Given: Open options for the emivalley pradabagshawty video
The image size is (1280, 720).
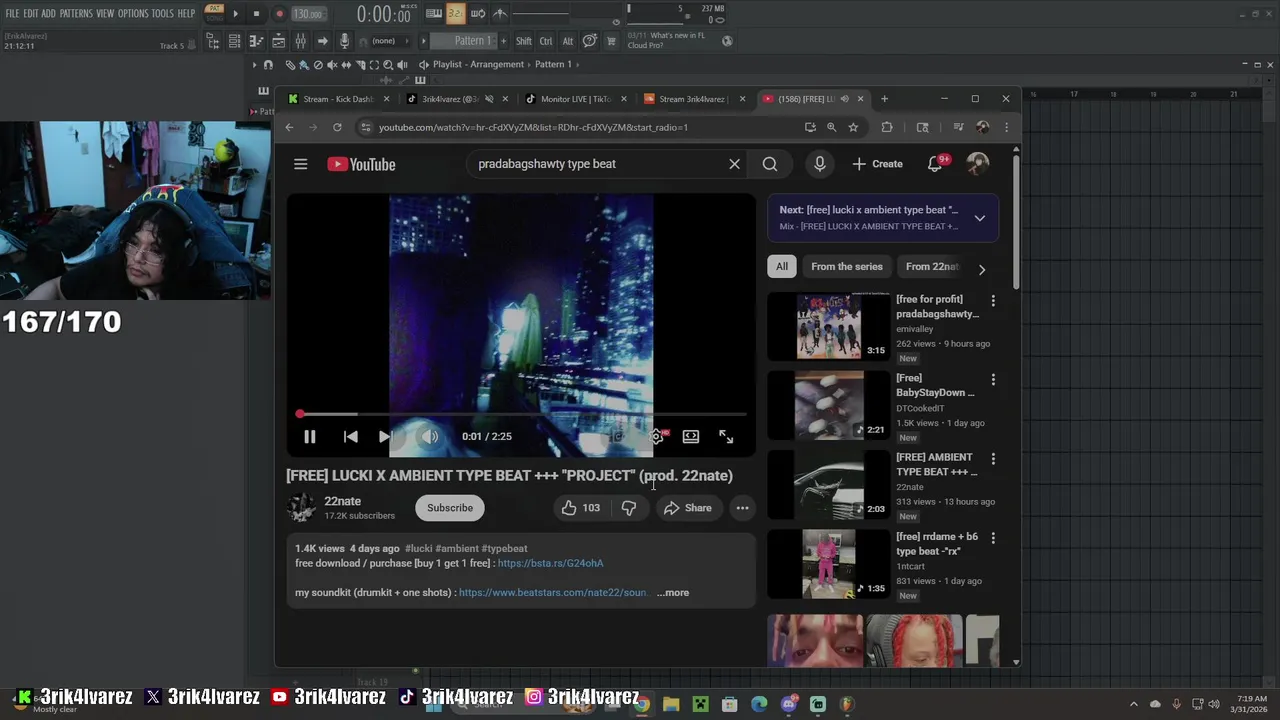Looking at the screenshot, I should click(x=993, y=300).
